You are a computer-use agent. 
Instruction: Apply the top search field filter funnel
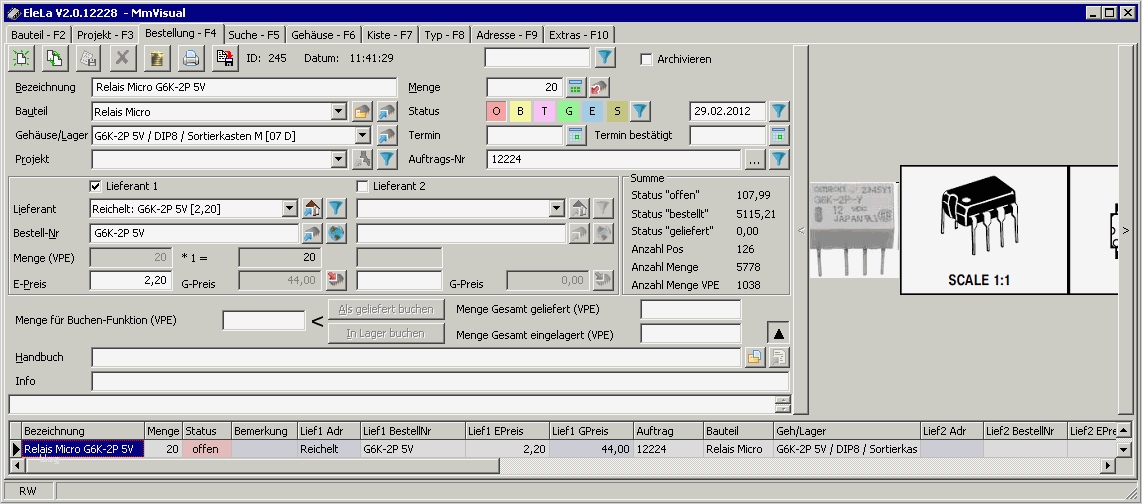pyautogui.click(x=605, y=58)
